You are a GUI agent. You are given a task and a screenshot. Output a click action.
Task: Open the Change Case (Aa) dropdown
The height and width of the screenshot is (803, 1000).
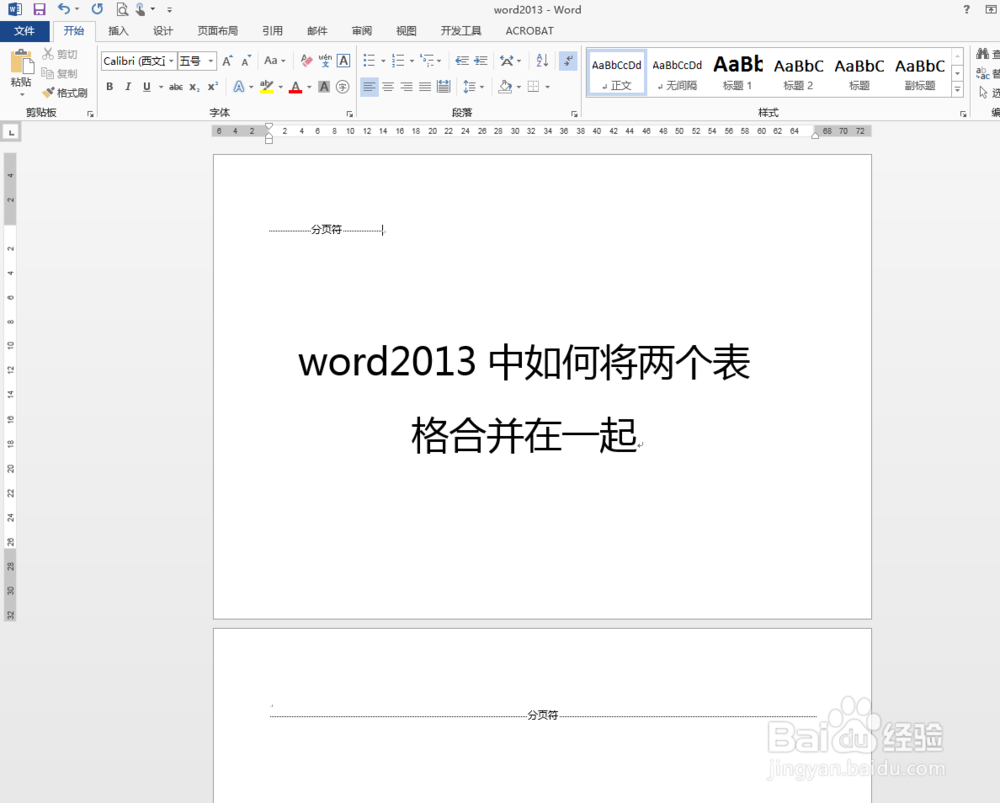coord(275,61)
